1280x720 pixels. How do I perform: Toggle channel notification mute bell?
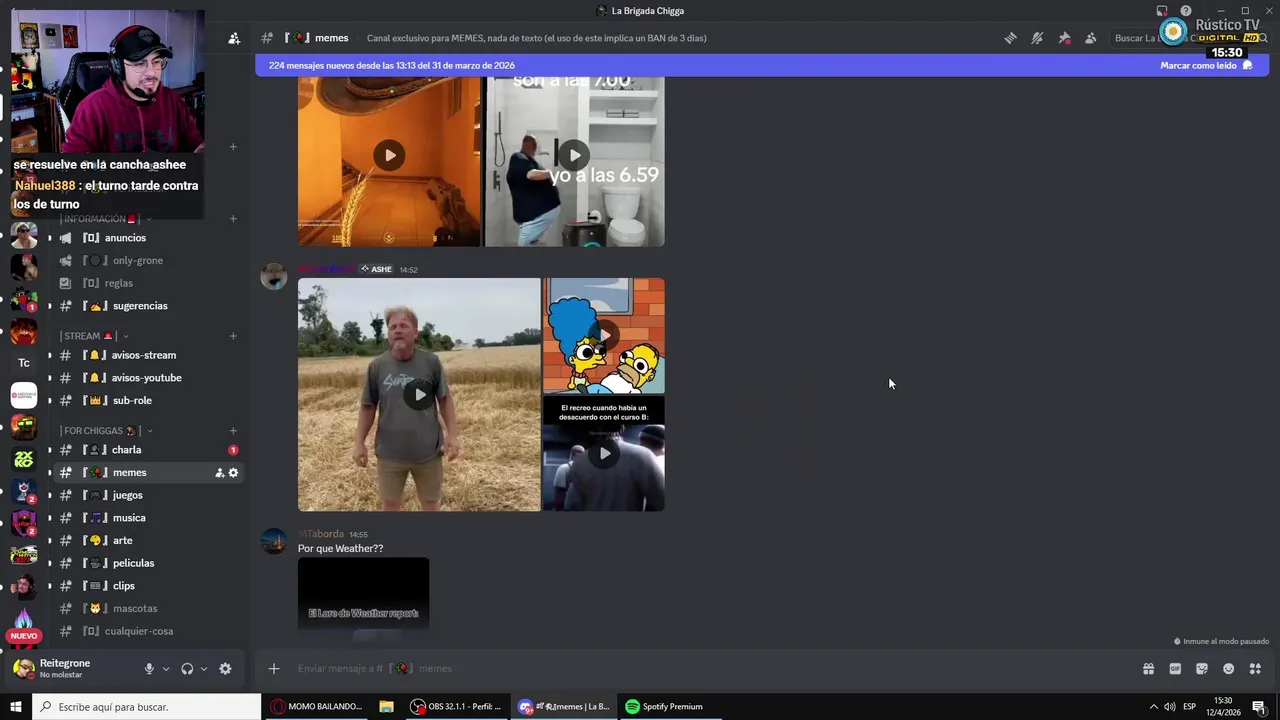1037,38
